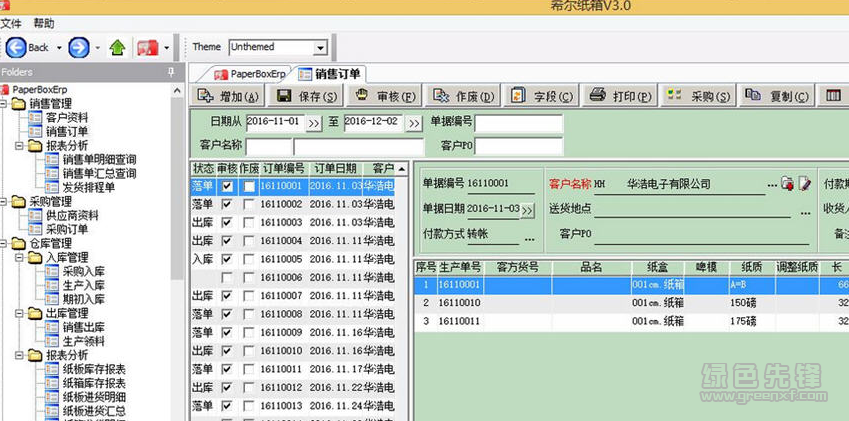Switch to the PaperBoxErp tab
Viewport: 849px width, 421px height.
[251, 74]
